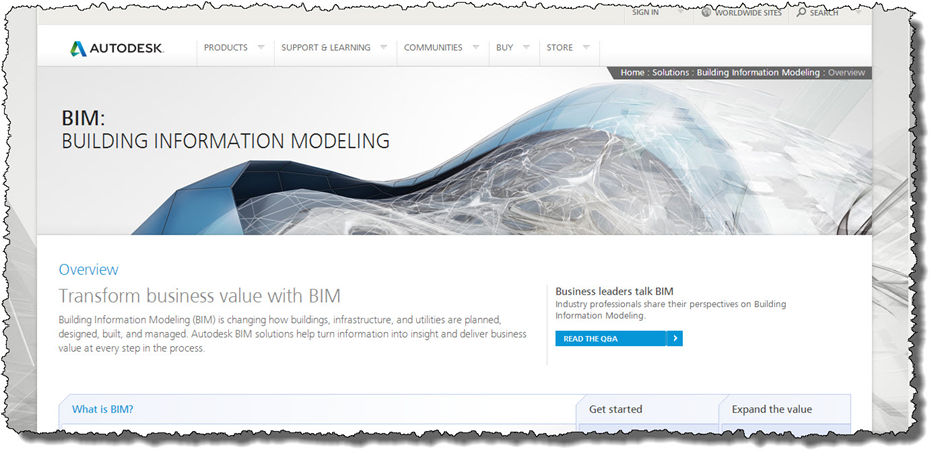Image resolution: width=940 pixels, height=460 pixels.
Task: Open the Products menu
Action: coord(225,47)
